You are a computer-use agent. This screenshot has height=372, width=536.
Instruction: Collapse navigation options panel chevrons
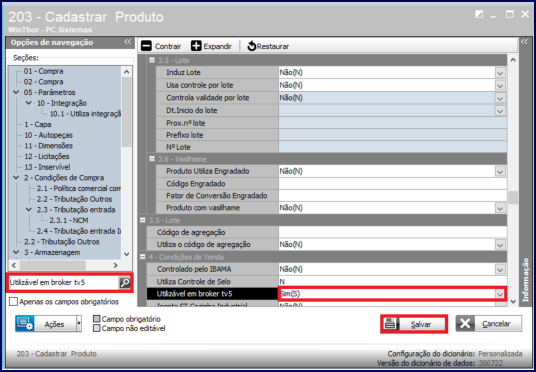[128, 42]
